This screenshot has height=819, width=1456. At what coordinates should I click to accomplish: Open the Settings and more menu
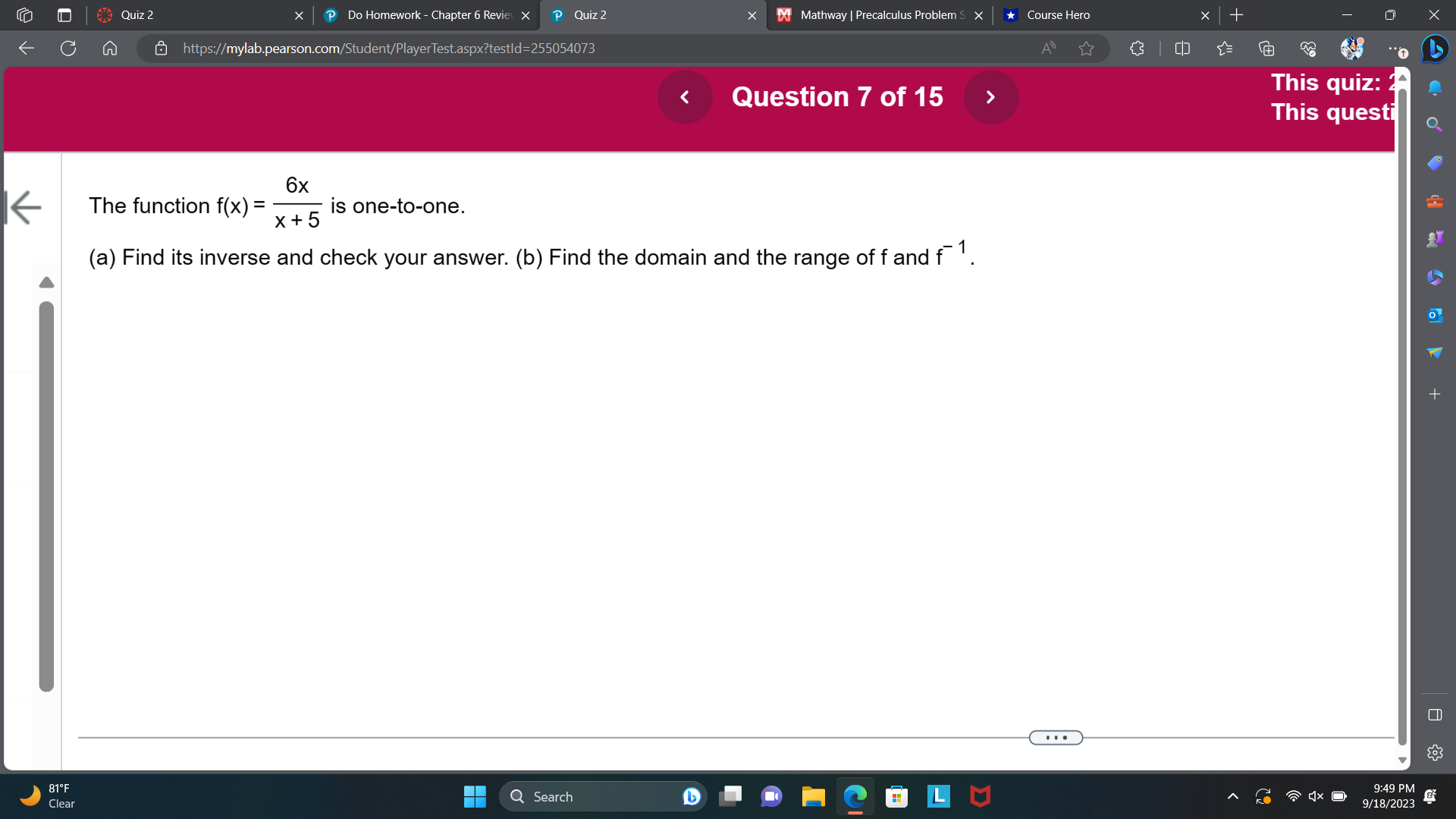click(x=1395, y=48)
